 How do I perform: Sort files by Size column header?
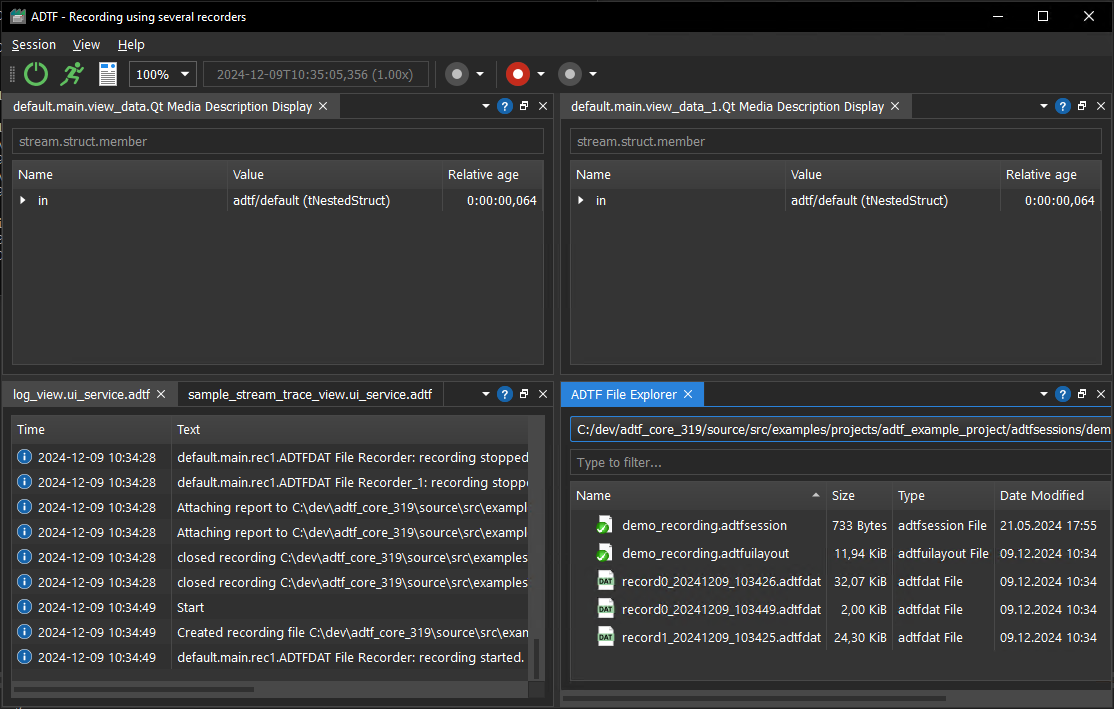[859, 496]
